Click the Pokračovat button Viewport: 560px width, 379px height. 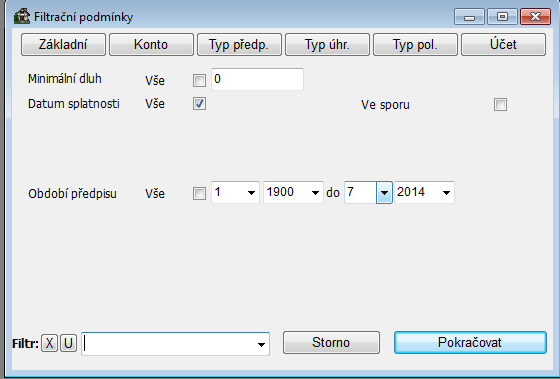click(x=470, y=342)
